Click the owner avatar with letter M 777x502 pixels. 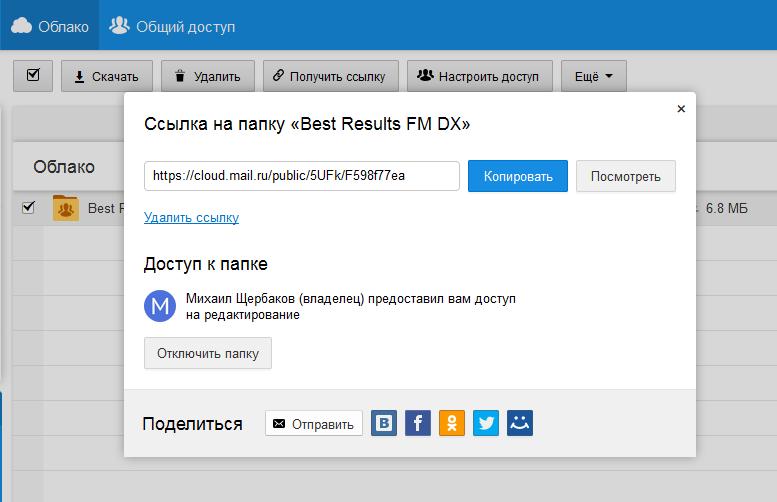pyautogui.click(x=160, y=306)
